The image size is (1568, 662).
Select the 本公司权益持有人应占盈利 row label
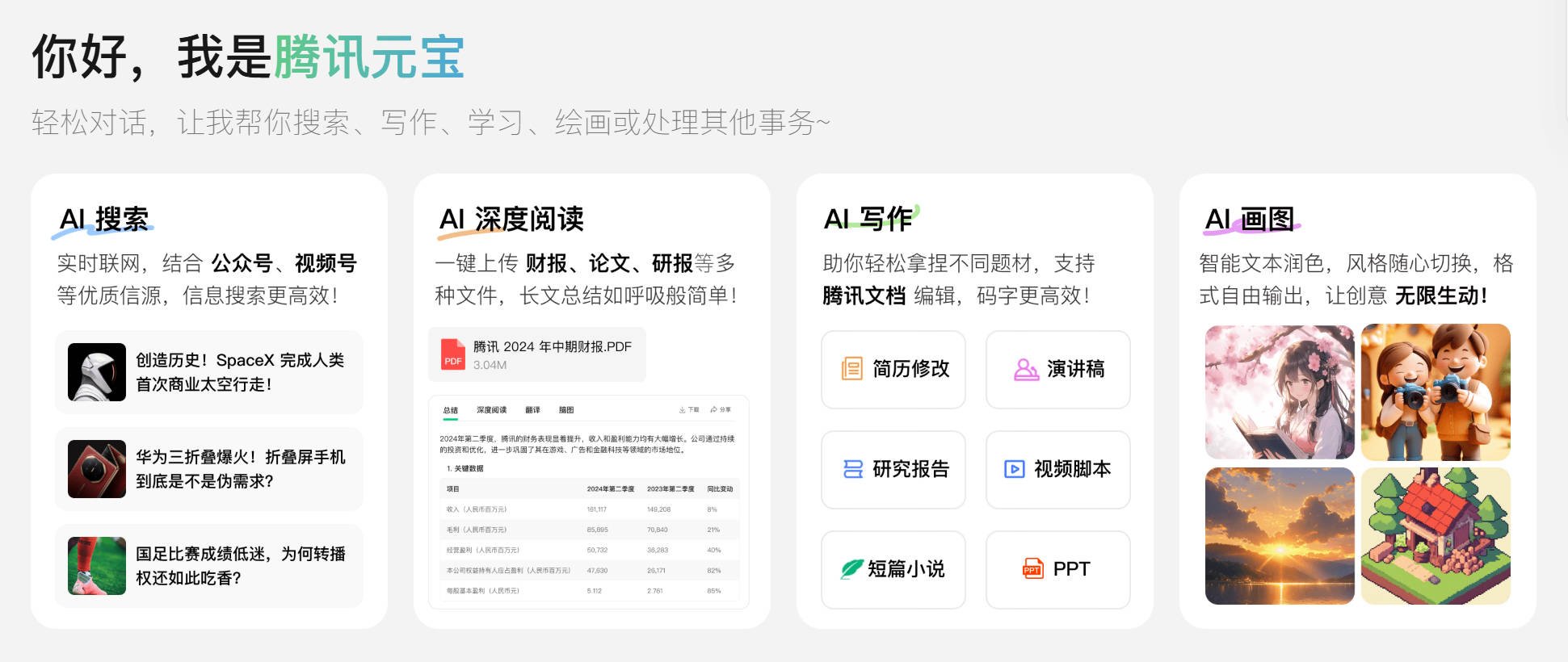pos(508,570)
